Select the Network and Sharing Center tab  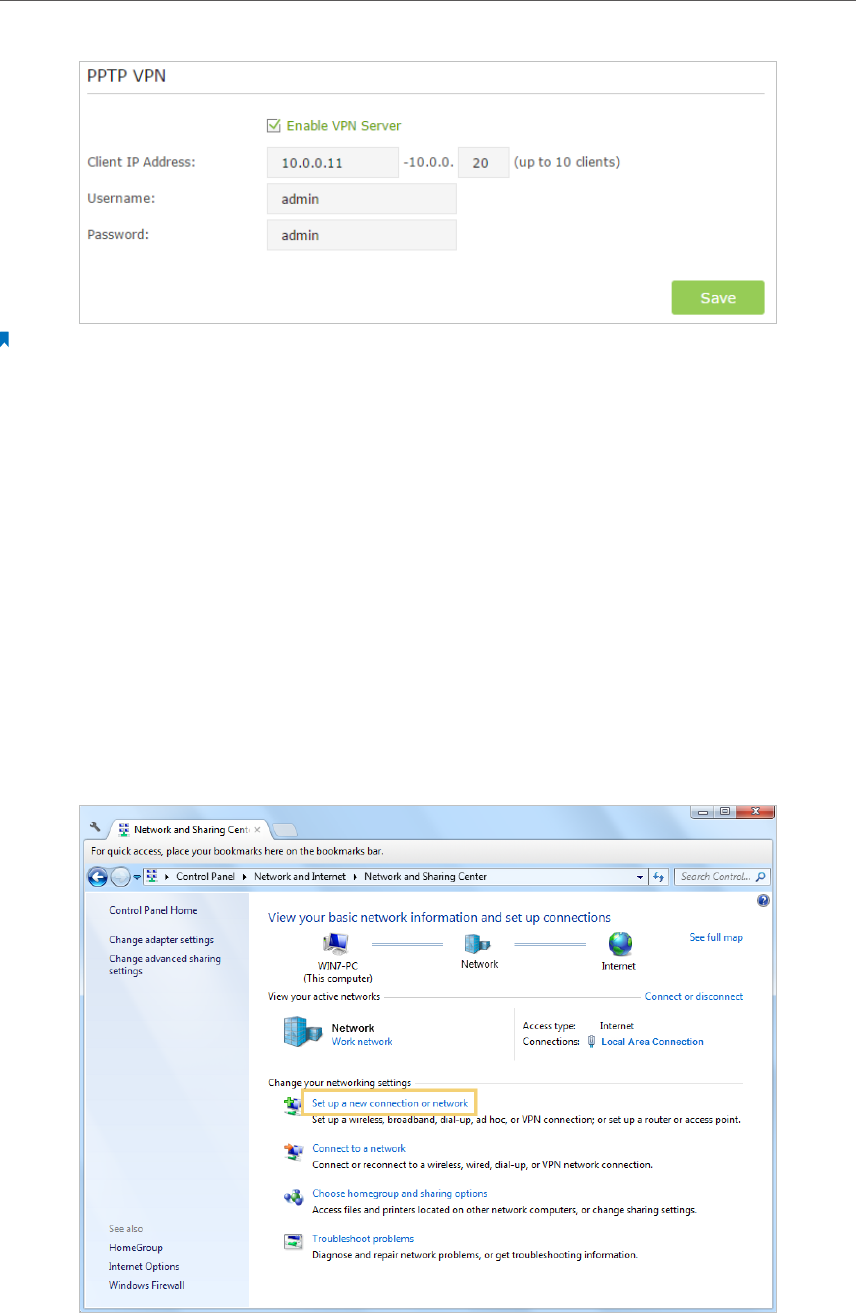190,829
